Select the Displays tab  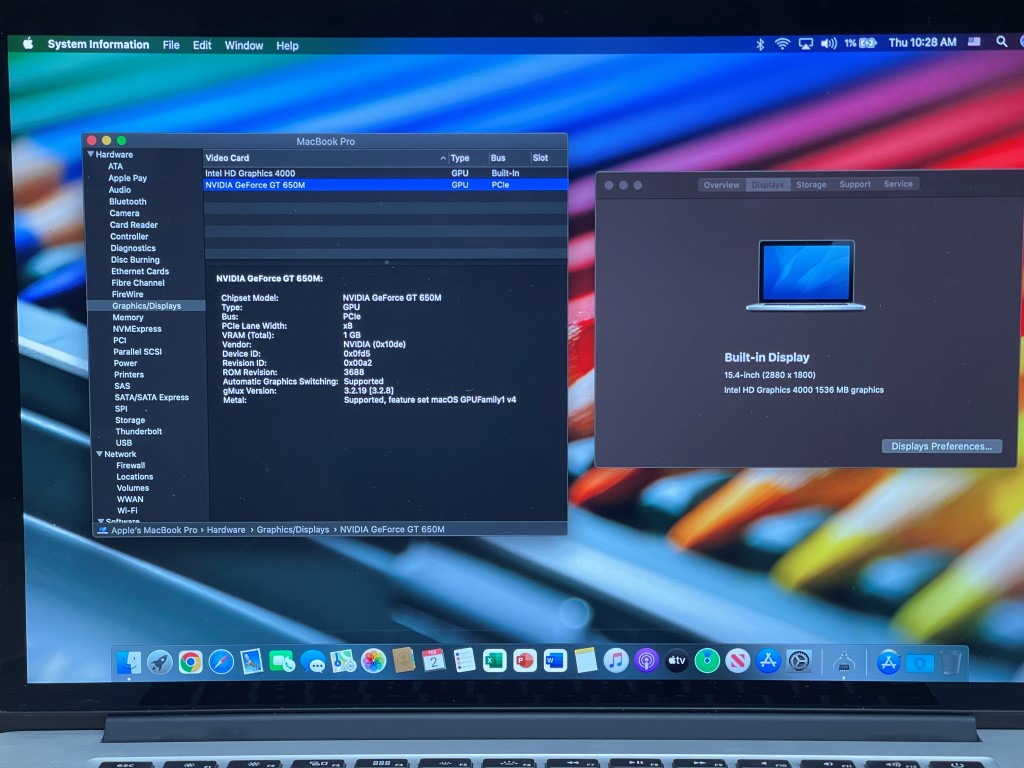(767, 185)
